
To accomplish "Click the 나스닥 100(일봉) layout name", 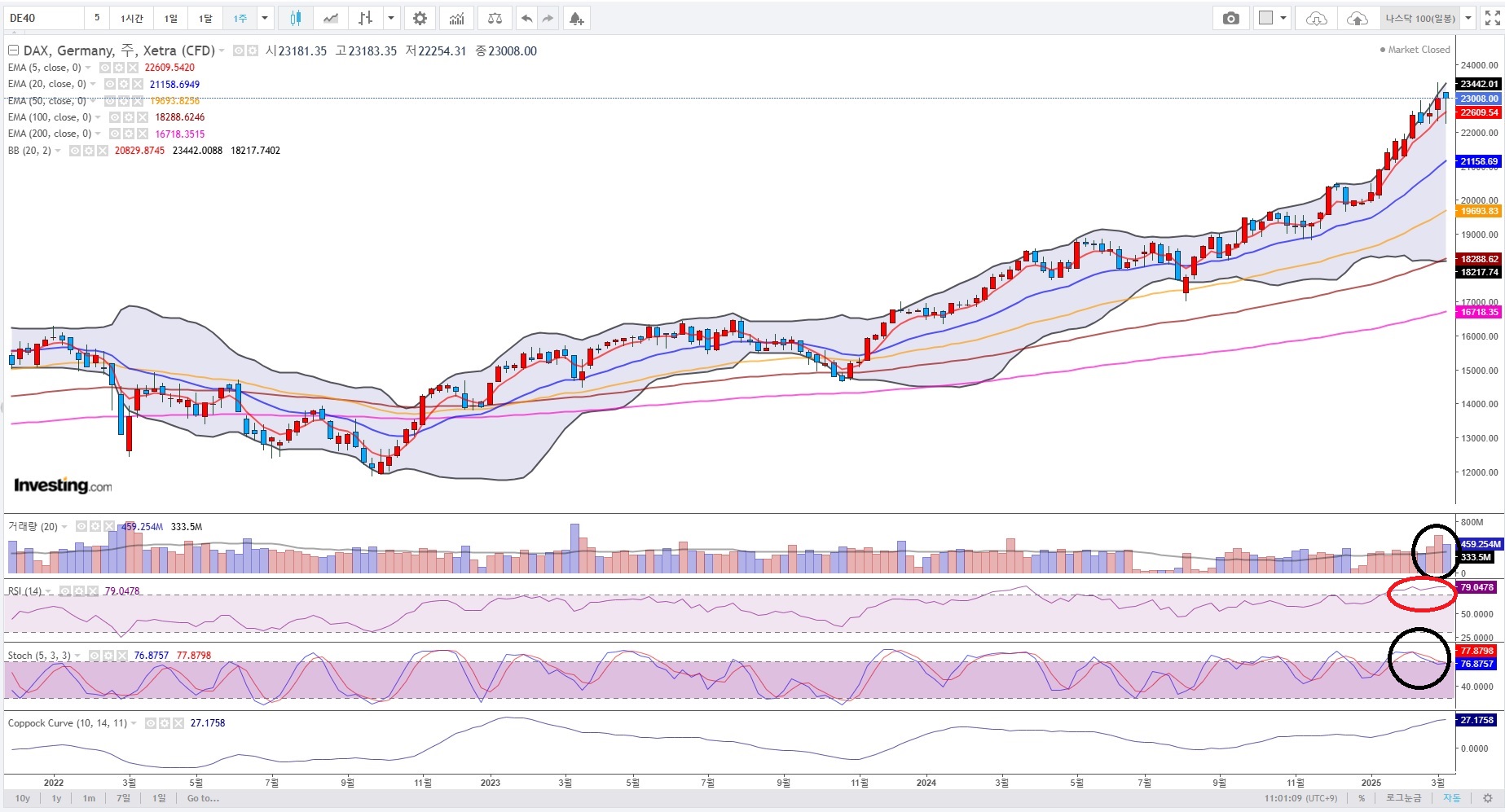I will (1420, 18).
